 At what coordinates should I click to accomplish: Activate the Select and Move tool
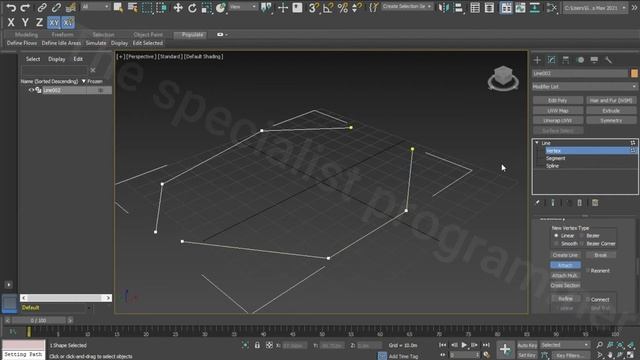click(178, 7)
